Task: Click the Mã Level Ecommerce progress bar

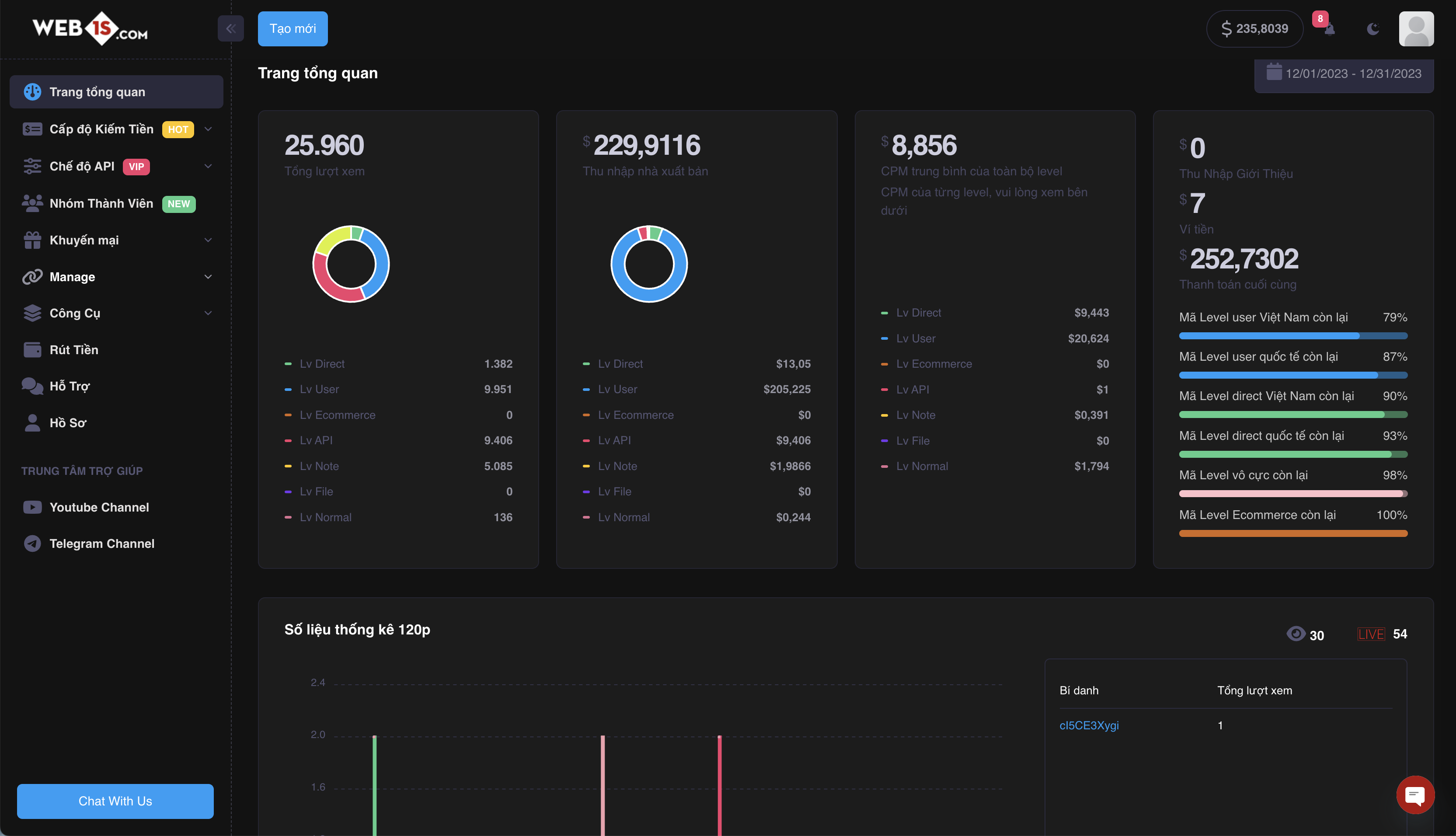Action: point(1293,533)
